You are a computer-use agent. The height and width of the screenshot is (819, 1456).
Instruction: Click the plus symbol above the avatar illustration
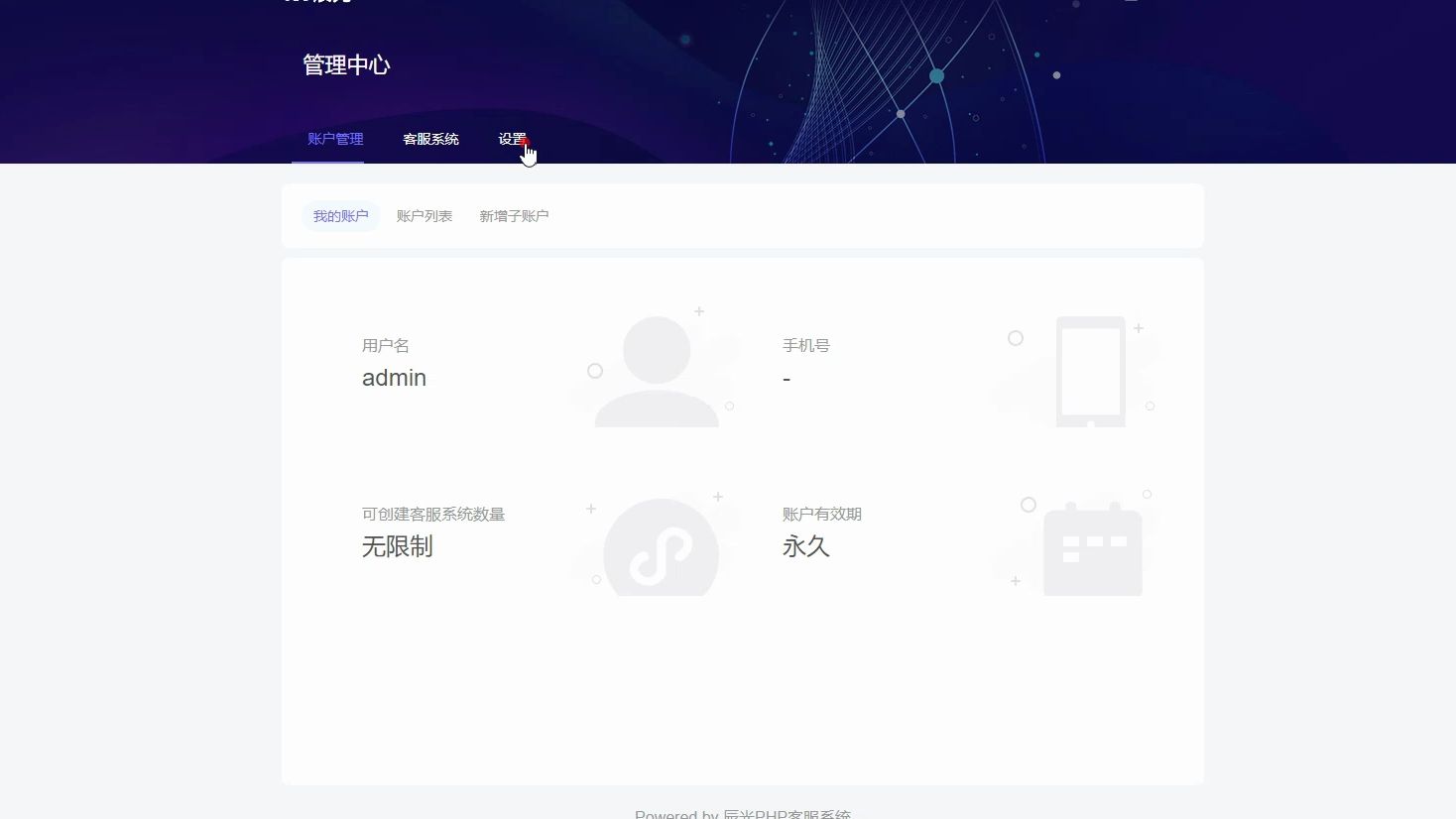pos(700,310)
